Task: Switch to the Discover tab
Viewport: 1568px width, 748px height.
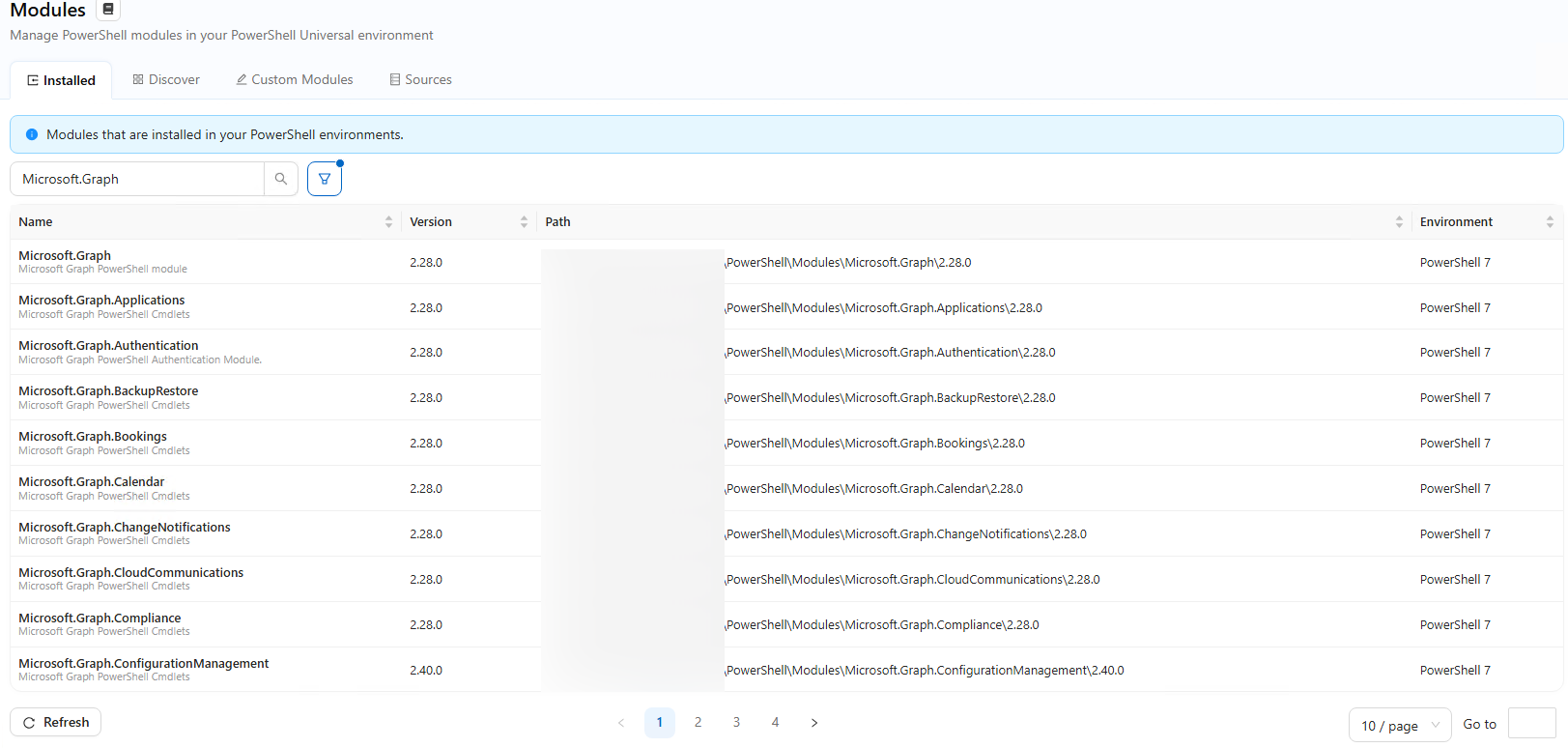Action: coord(166,80)
